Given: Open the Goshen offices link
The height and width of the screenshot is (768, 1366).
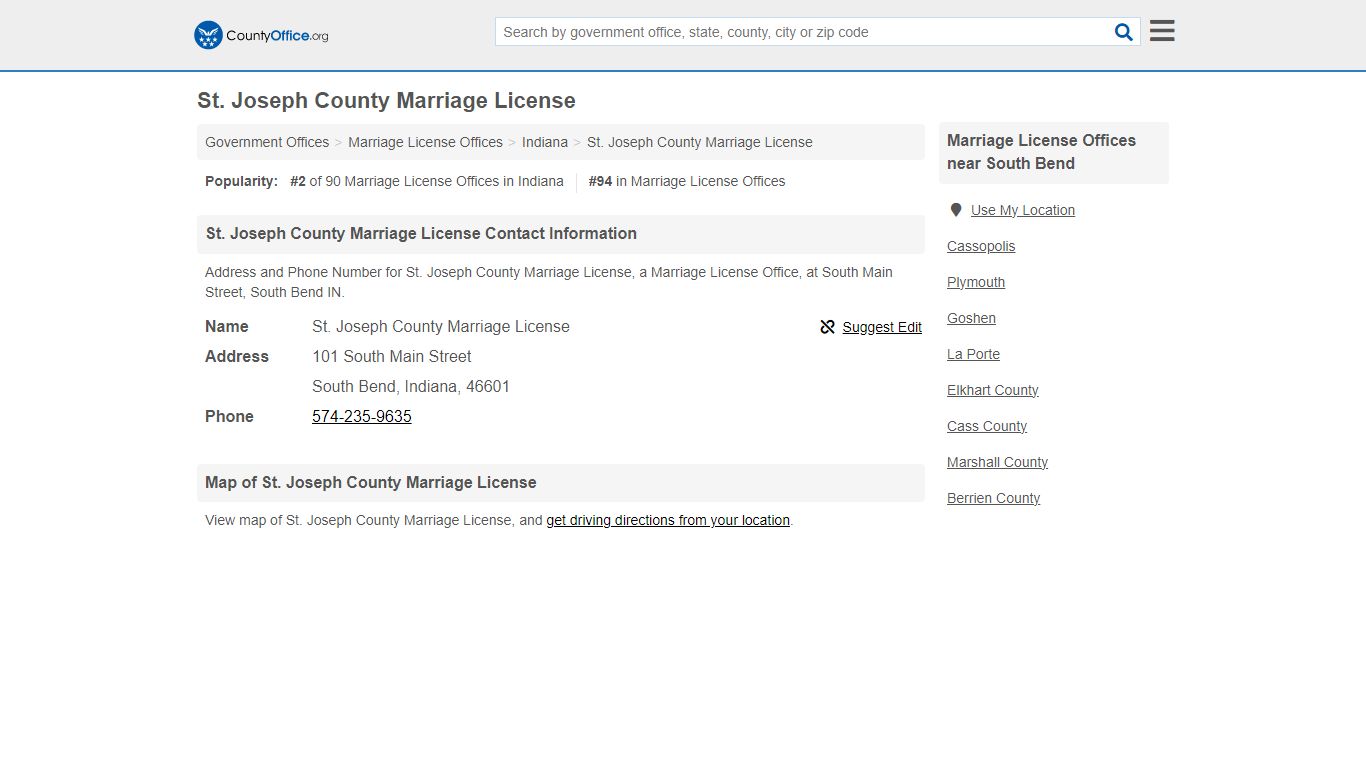Looking at the screenshot, I should (971, 318).
